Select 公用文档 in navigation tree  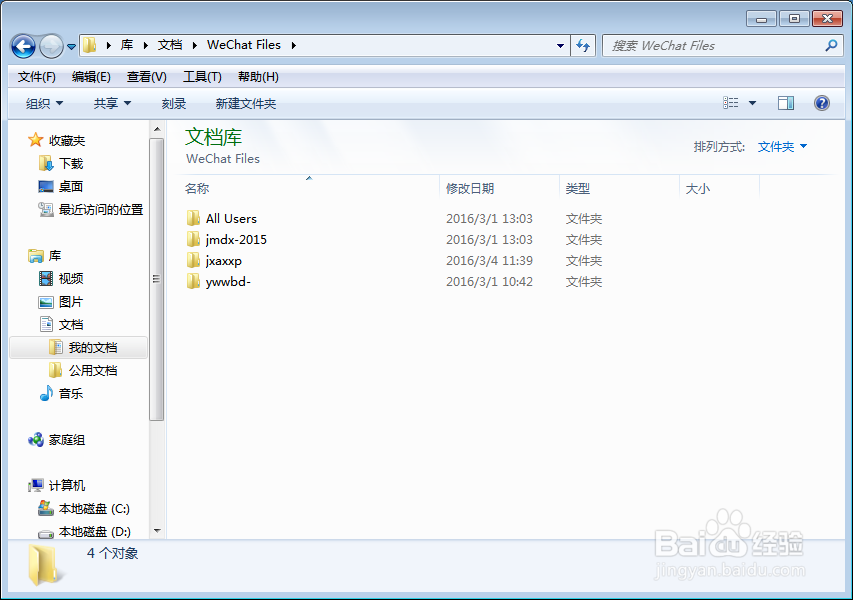tap(83, 370)
